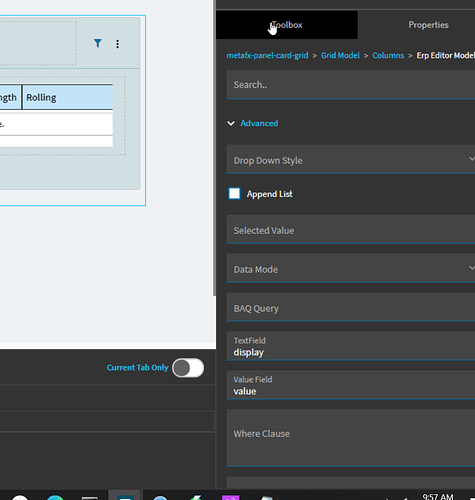Screen dimensions: 475x500
Task: Open the three-dot overflow menu on grid card
Action: click(117, 44)
